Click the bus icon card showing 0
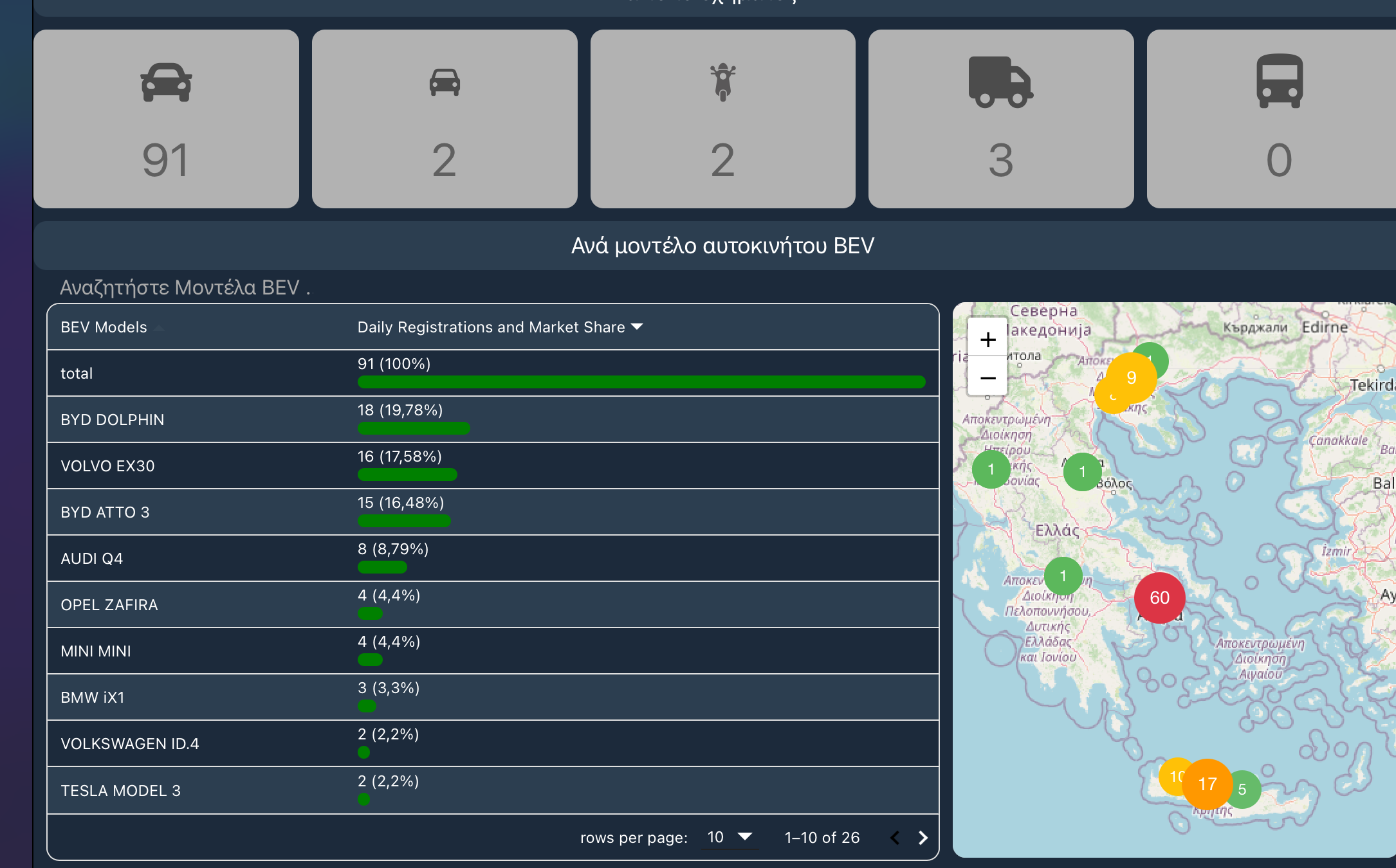Screen dimensions: 1396x868 [1272, 119]
